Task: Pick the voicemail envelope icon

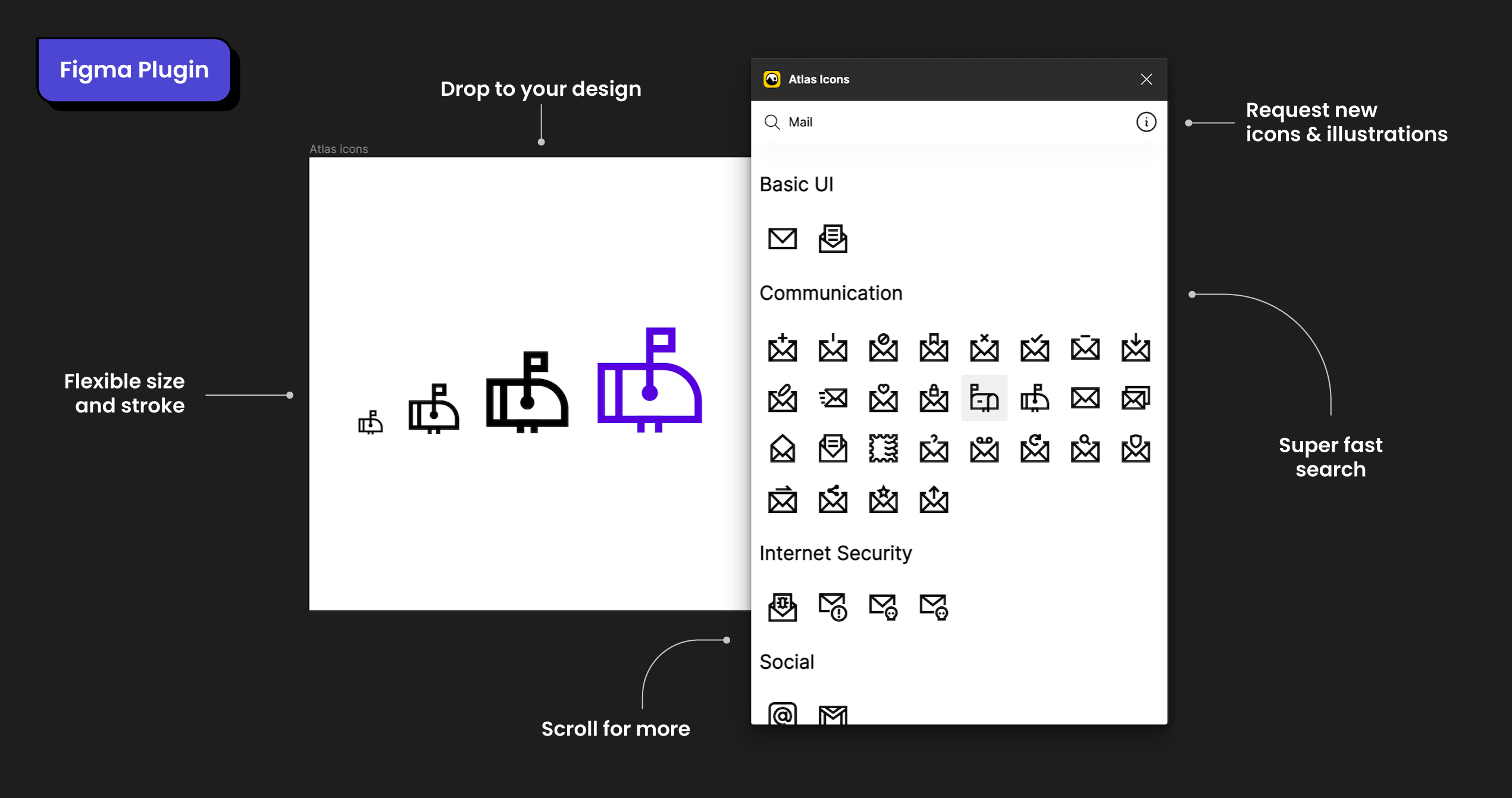Action: pos(984,449)
